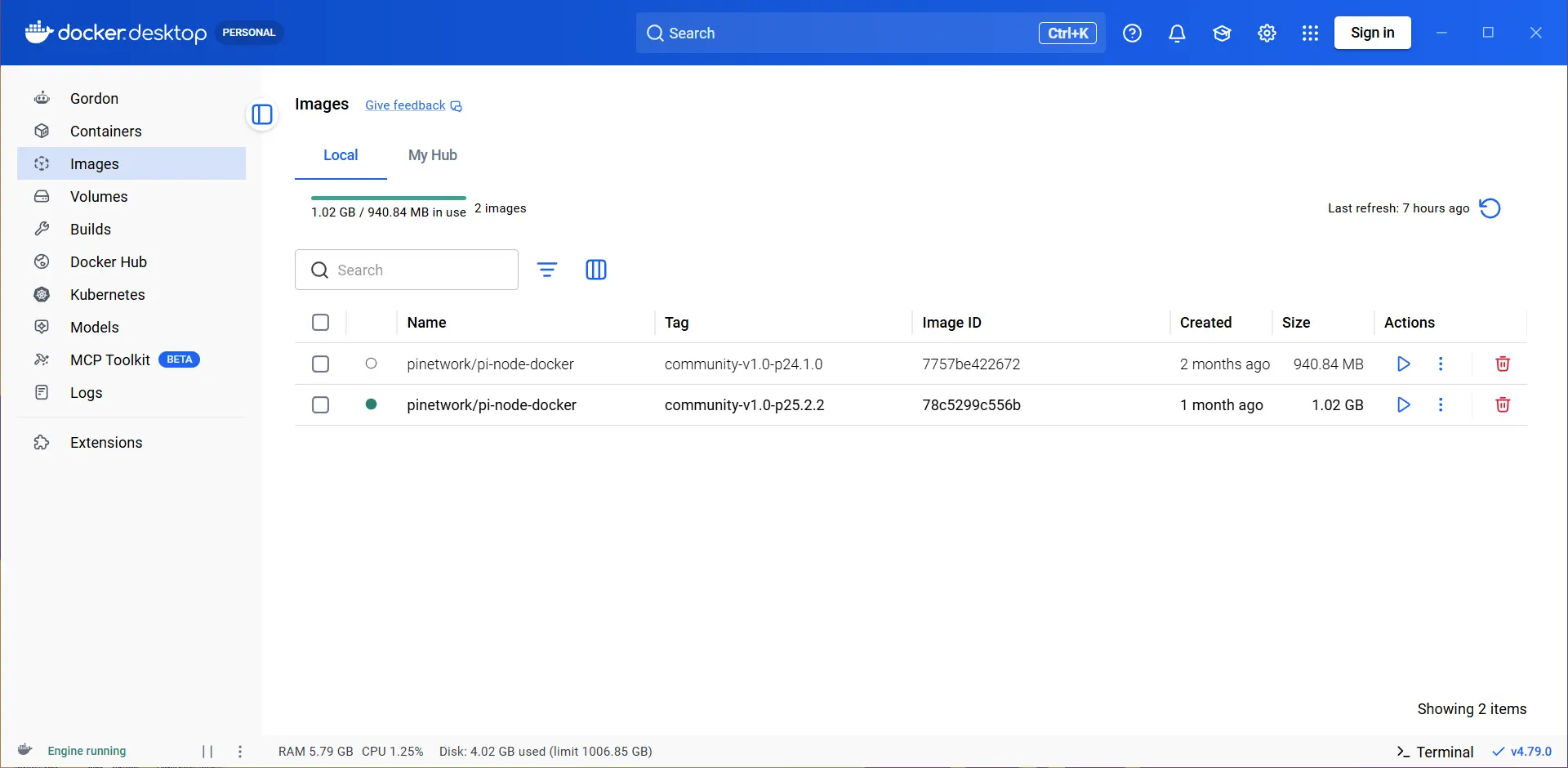The width and height of the screenshot is (1568, 768).
Task: Sort images by the Created column
Action: point(1205,323)
